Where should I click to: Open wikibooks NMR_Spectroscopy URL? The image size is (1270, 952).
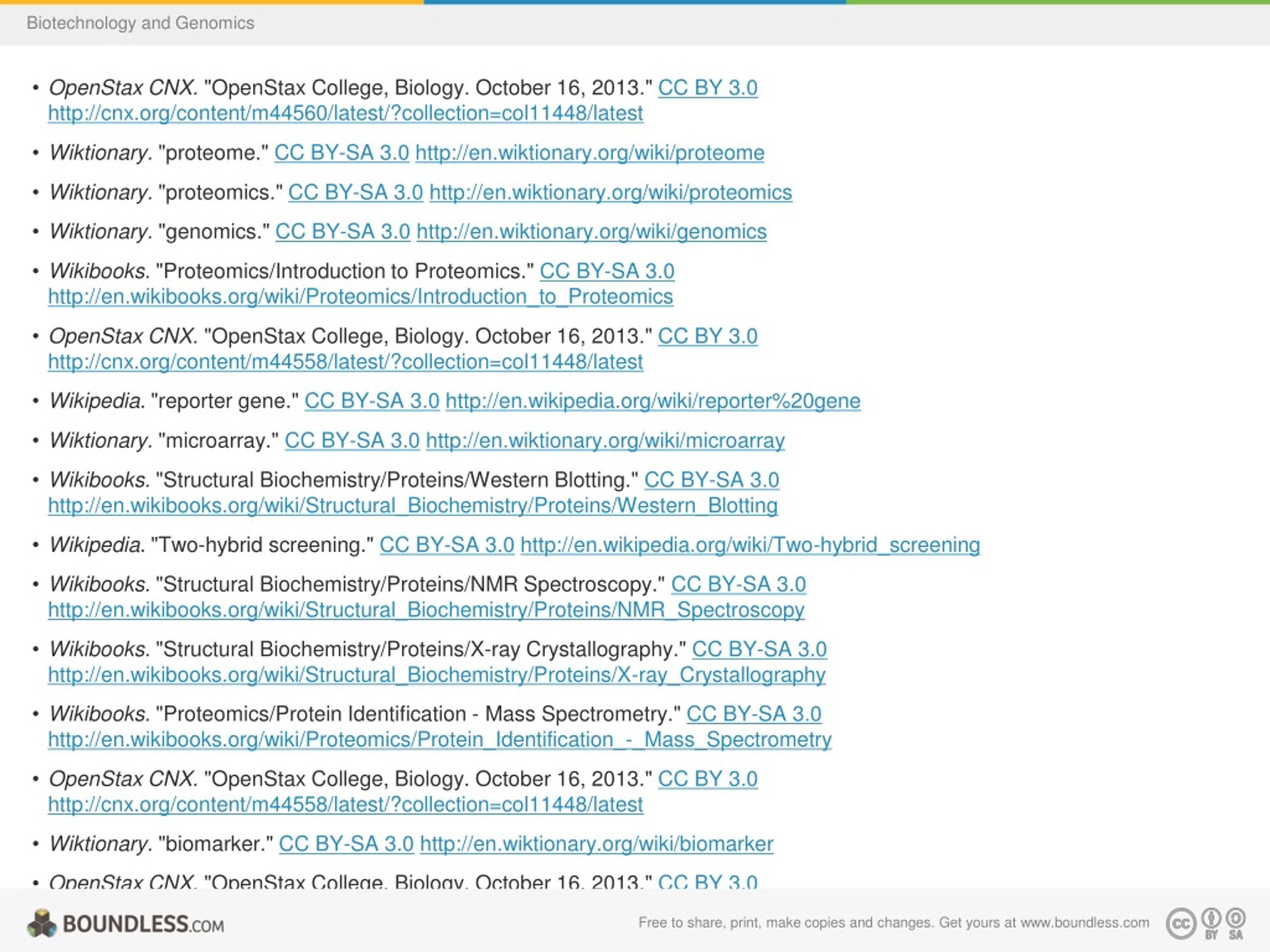(x=426, y=610)
